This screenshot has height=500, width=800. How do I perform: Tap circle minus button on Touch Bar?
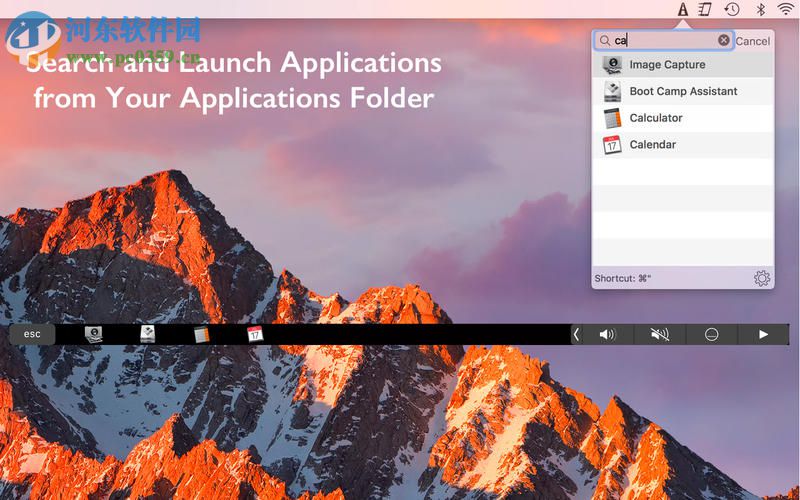click(711, 334)
